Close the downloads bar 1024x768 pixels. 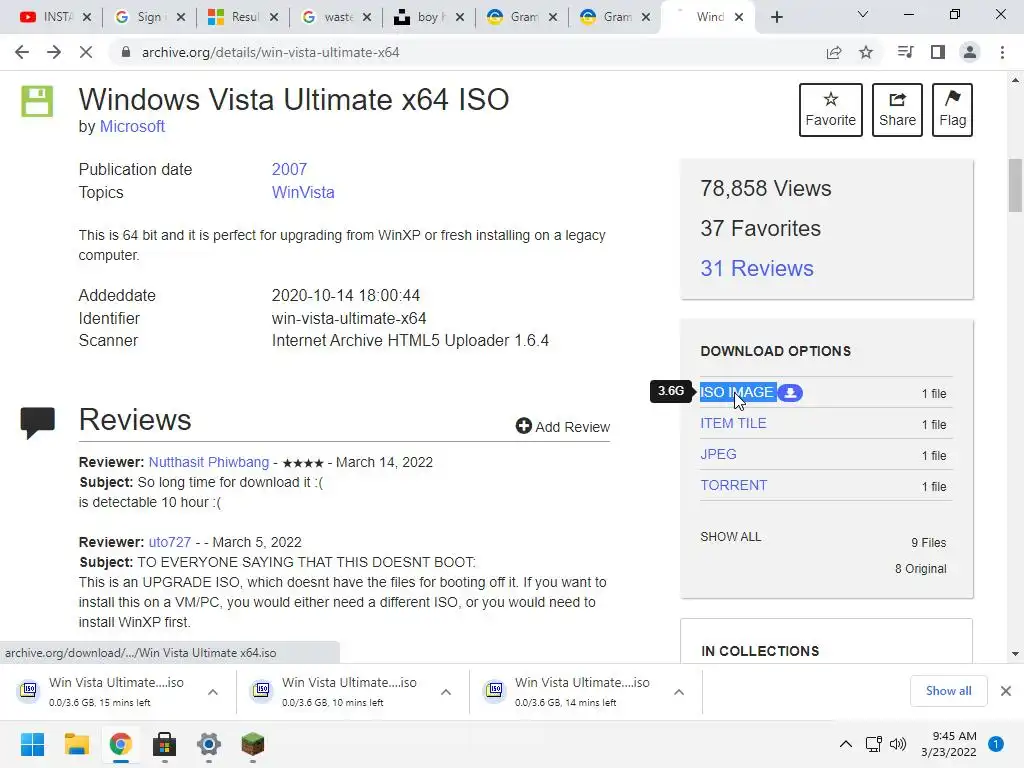click(1006, 691)
